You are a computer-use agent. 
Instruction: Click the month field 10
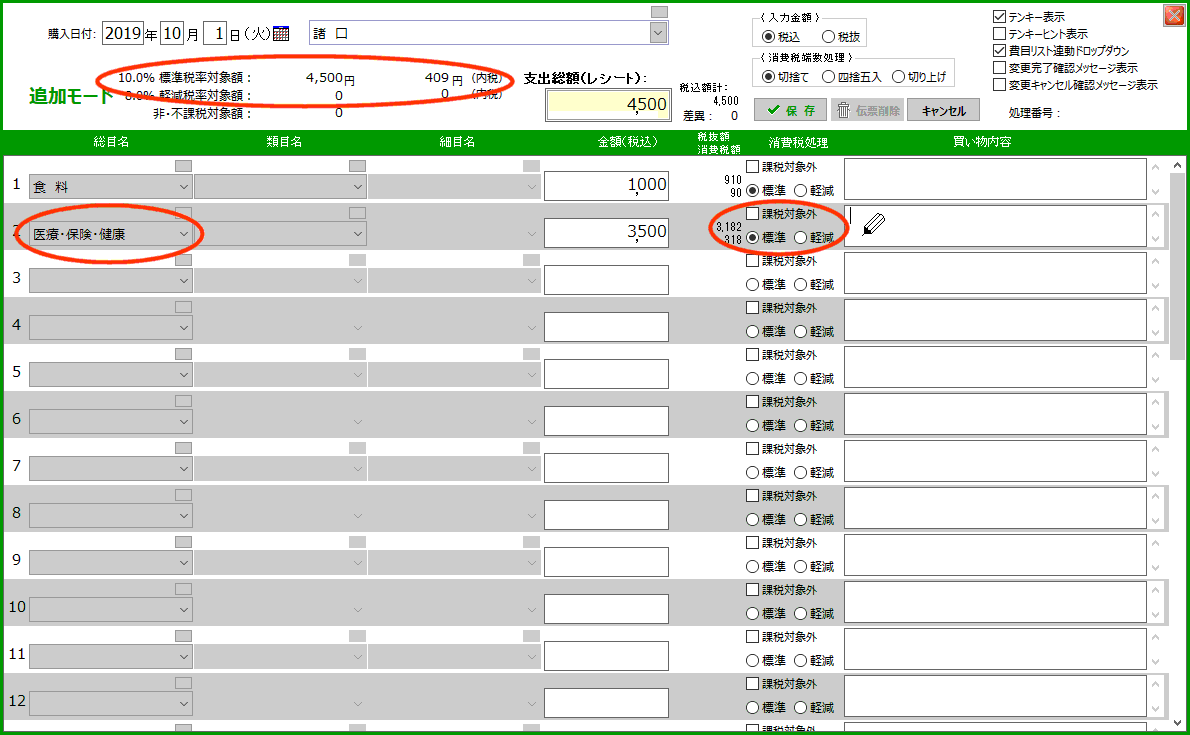coord(172,33)
